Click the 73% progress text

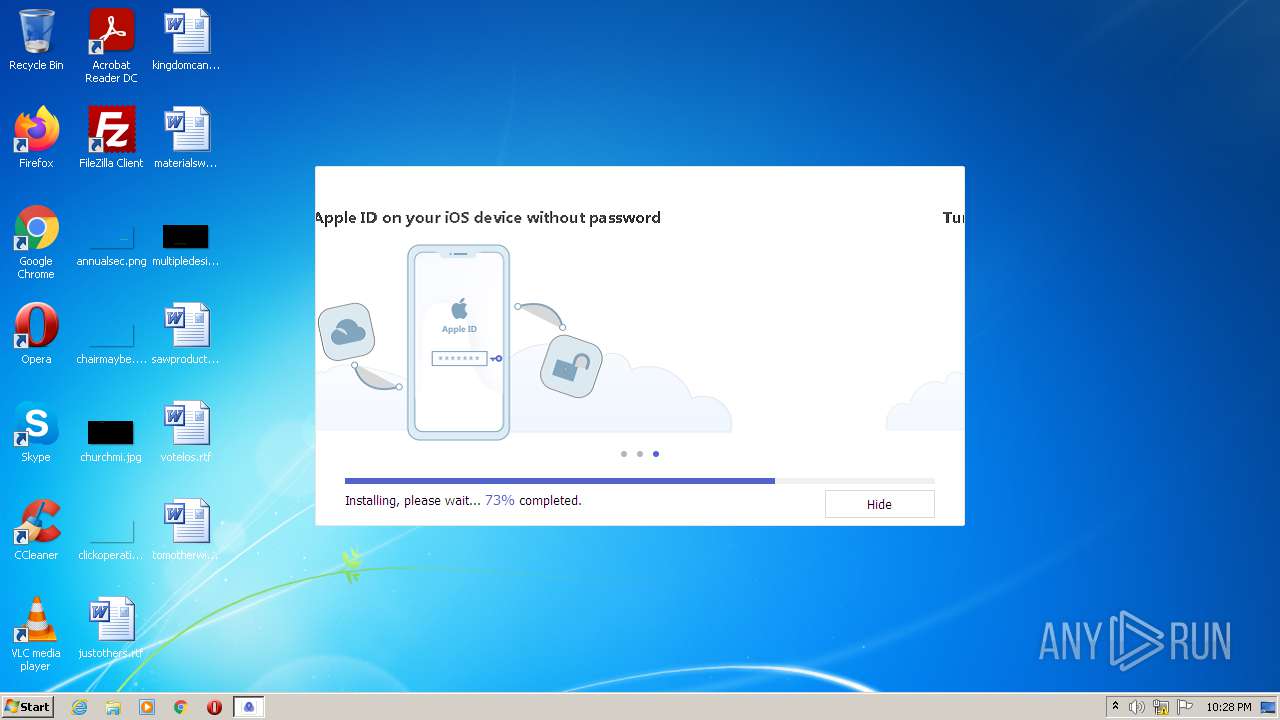[x=500, y=500]
